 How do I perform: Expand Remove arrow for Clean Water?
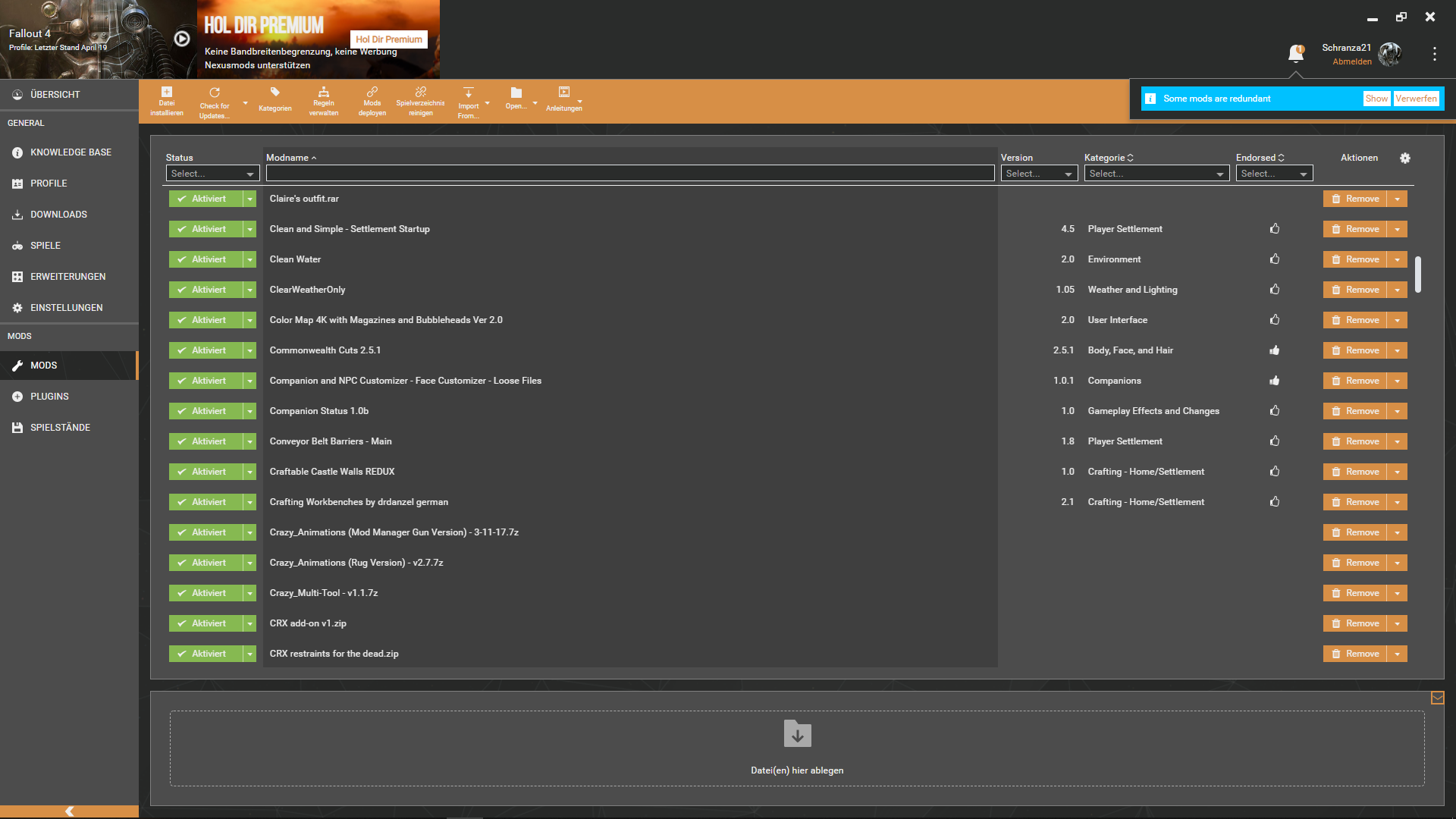pyautogui.click(x=1397, y=259)
